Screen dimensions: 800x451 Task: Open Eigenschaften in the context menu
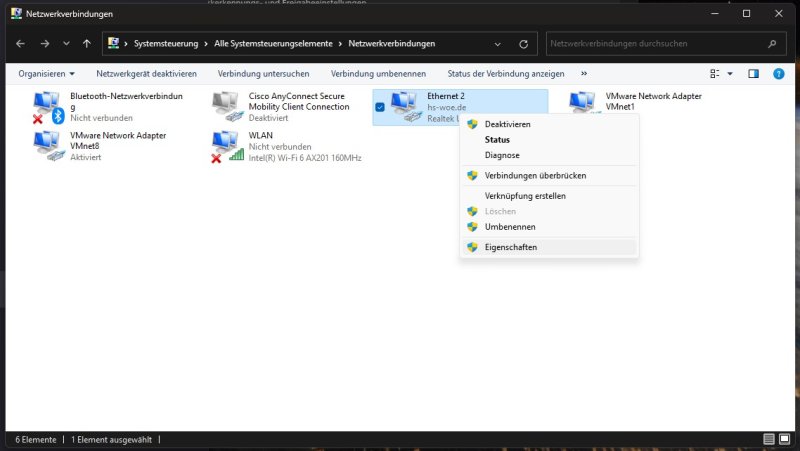click(x=549, y=247)
